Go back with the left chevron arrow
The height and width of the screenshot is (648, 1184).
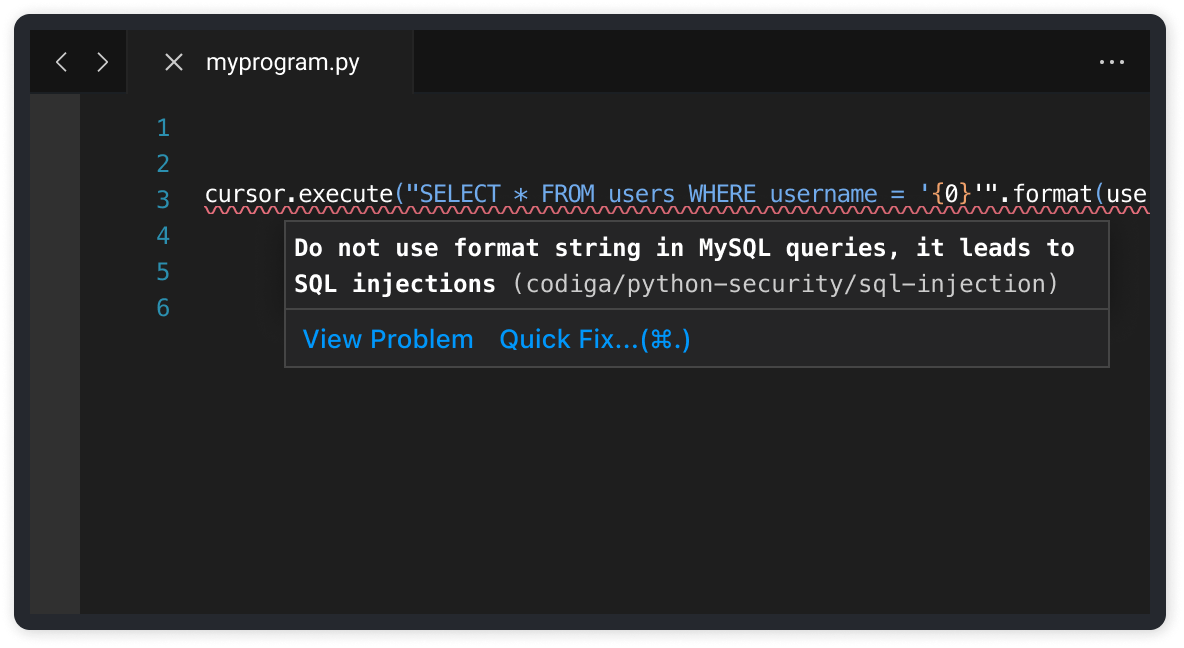tap(62, 62)
